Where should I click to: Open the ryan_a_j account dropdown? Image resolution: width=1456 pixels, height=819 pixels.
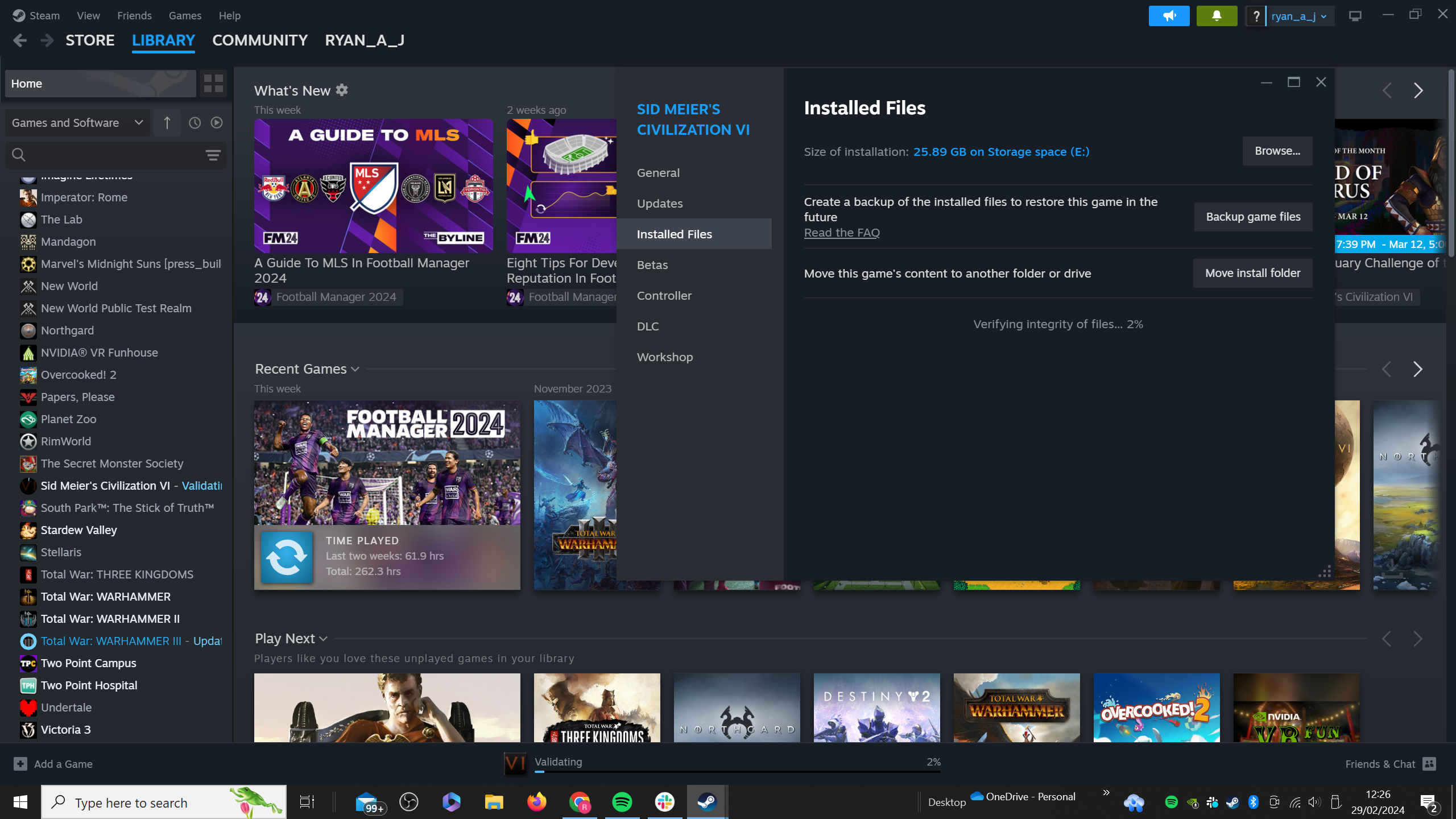(x=1299, y=16)
